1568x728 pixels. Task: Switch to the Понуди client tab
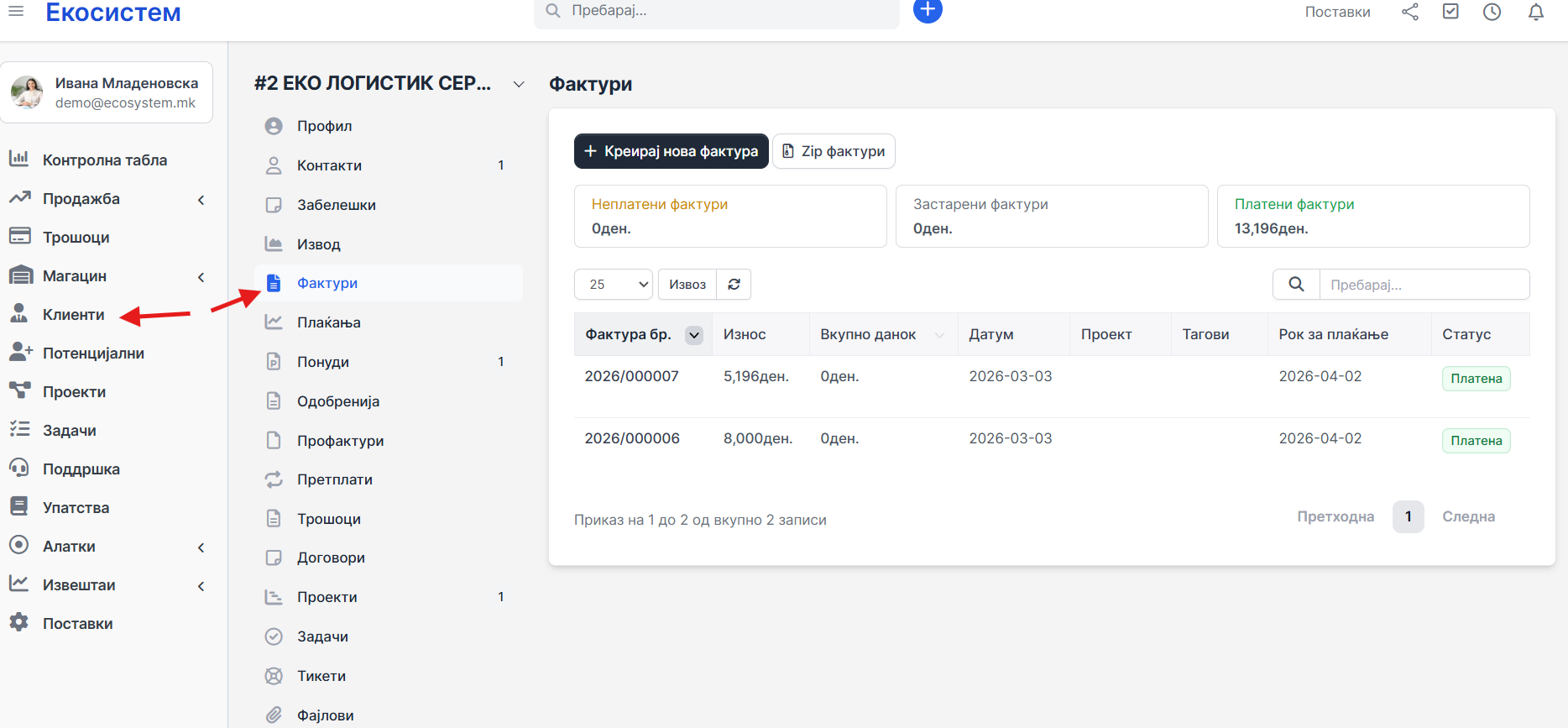(323, 362)
